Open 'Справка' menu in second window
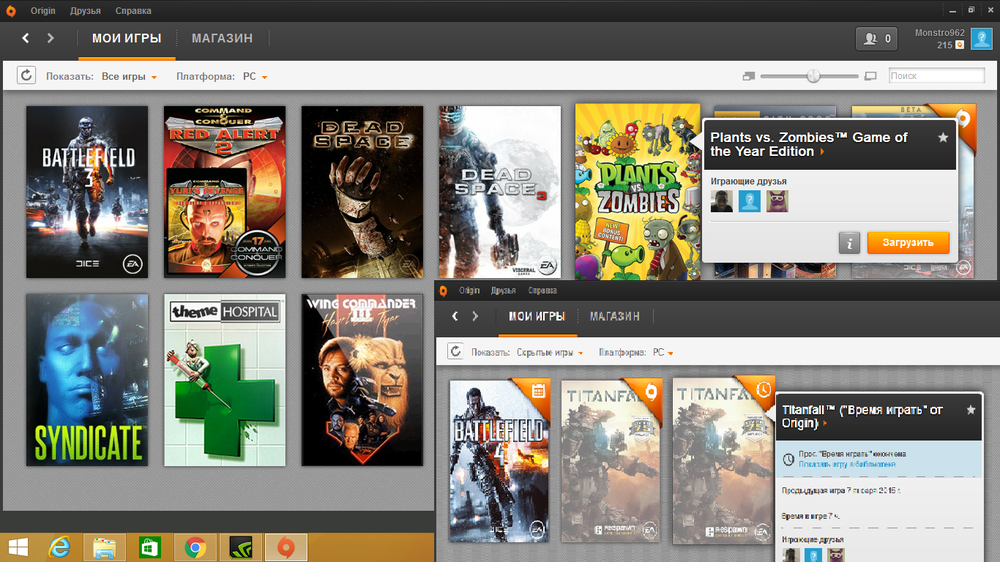The image size is (1000, 562). pyautogui.click(x=542, y=291)
